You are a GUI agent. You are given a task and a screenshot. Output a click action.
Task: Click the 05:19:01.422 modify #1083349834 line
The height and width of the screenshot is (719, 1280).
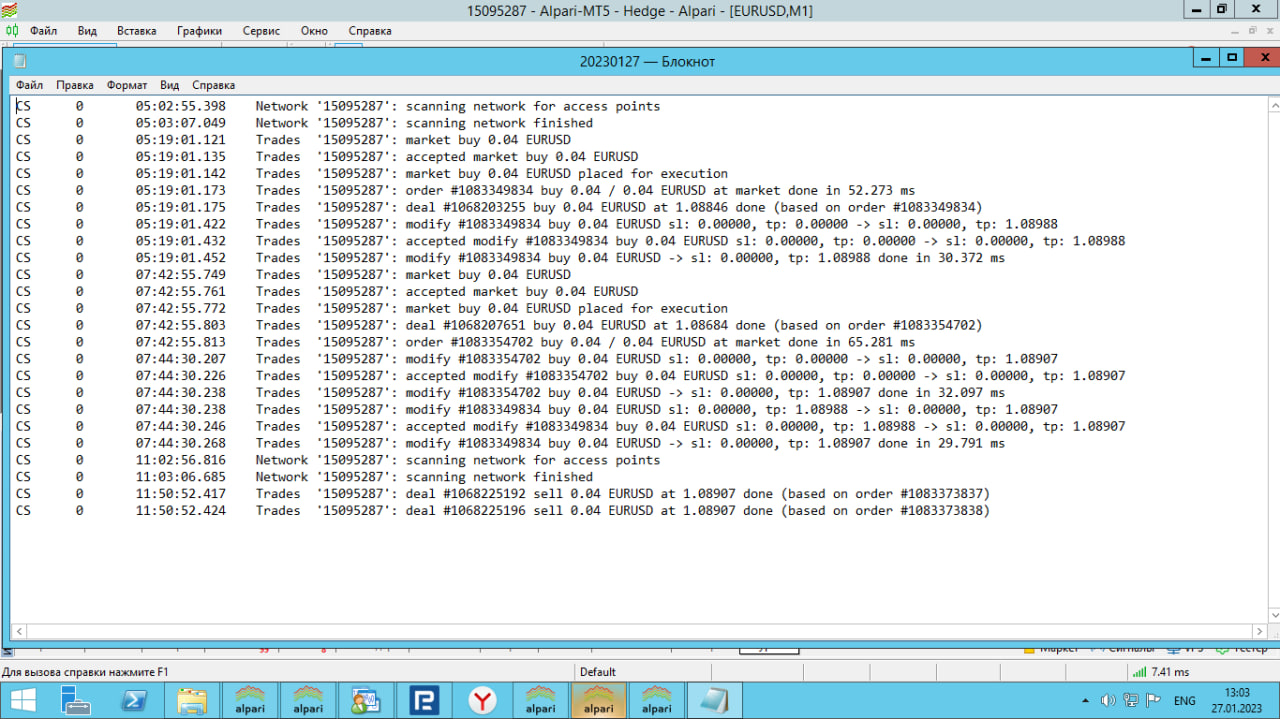click(537, 224)
